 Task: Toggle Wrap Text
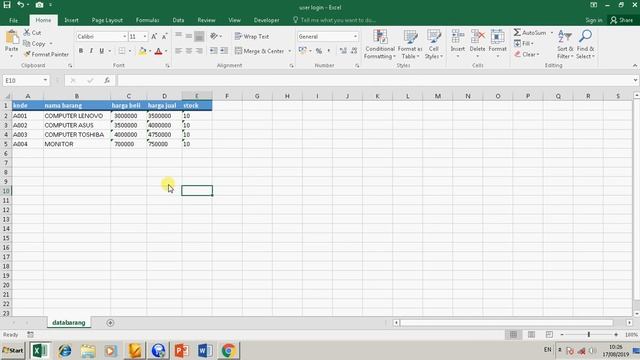252,36
